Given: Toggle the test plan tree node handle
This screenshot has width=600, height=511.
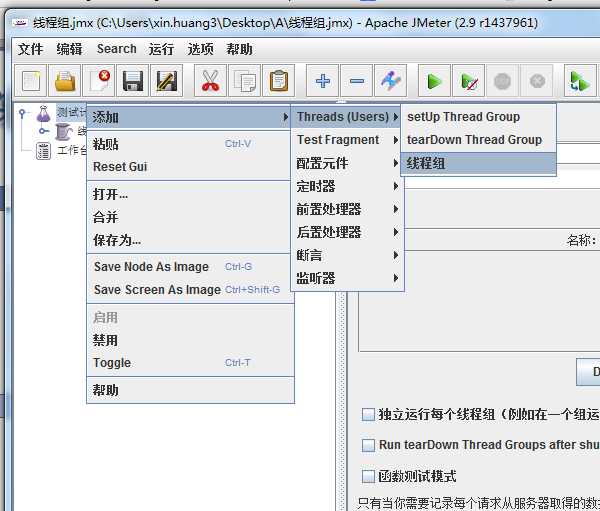Looking at the screenshot, I should point(22,113).
